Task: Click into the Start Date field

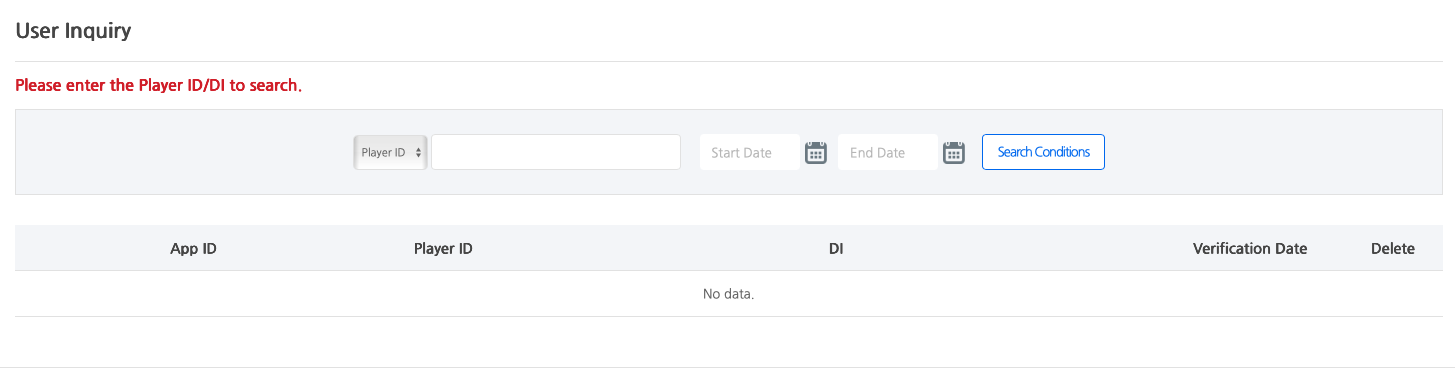Action: coord(750,152)
